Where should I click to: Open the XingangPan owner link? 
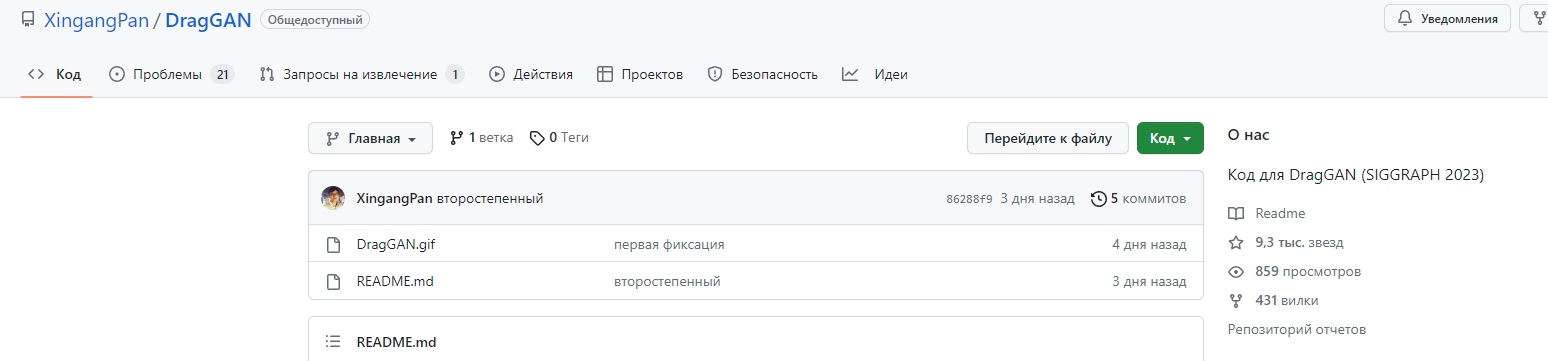tap(96, 19)
